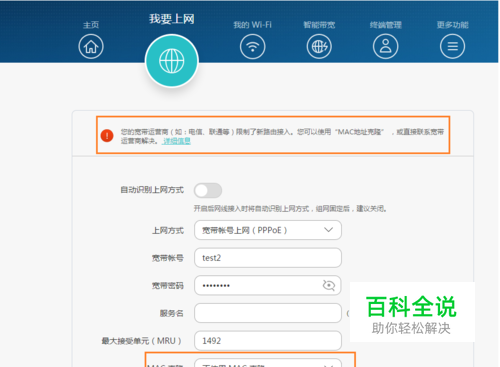Click the 宽带密码 password field
Image resolution: width=500 pixels, height=367 pixels.
pyautogui.click(x=268, y=285)
